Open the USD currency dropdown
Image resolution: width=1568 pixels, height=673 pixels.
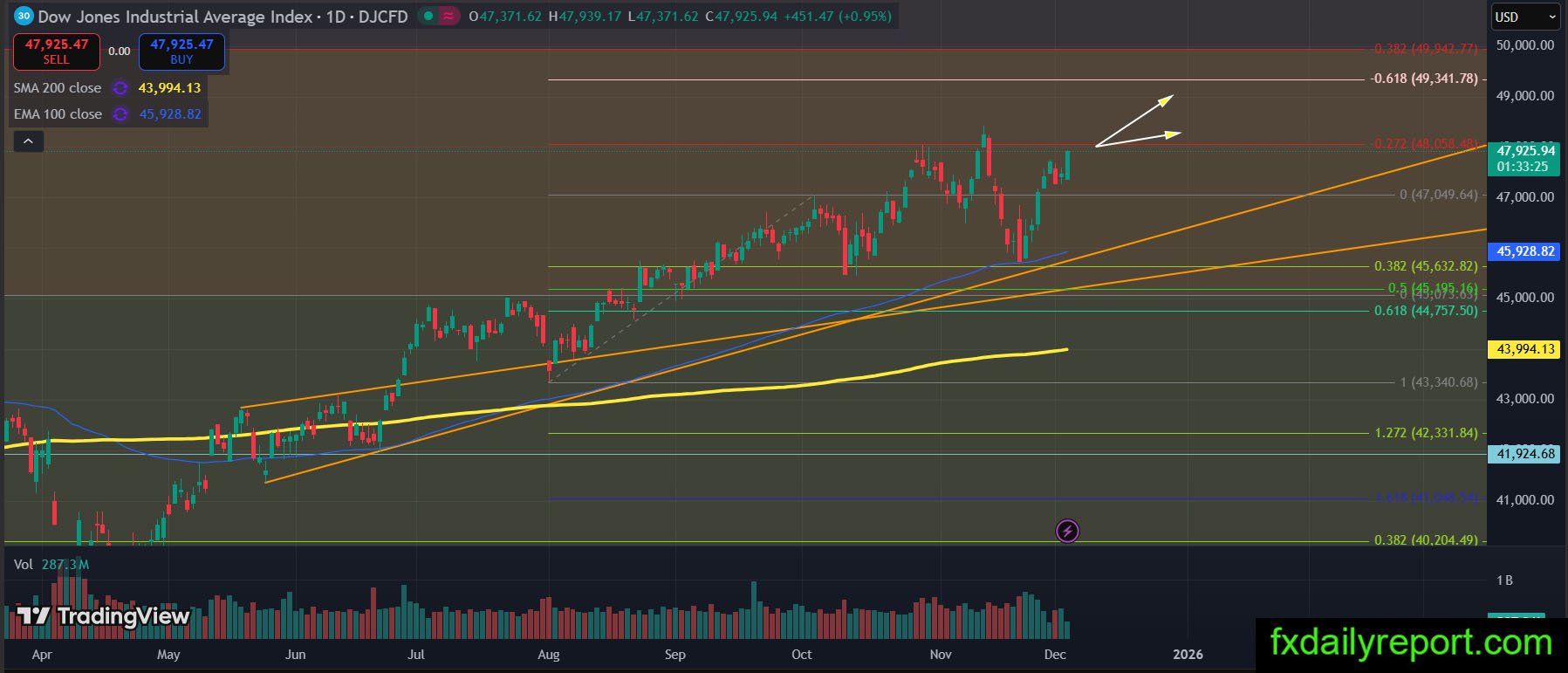click(x=1525, y=17)
